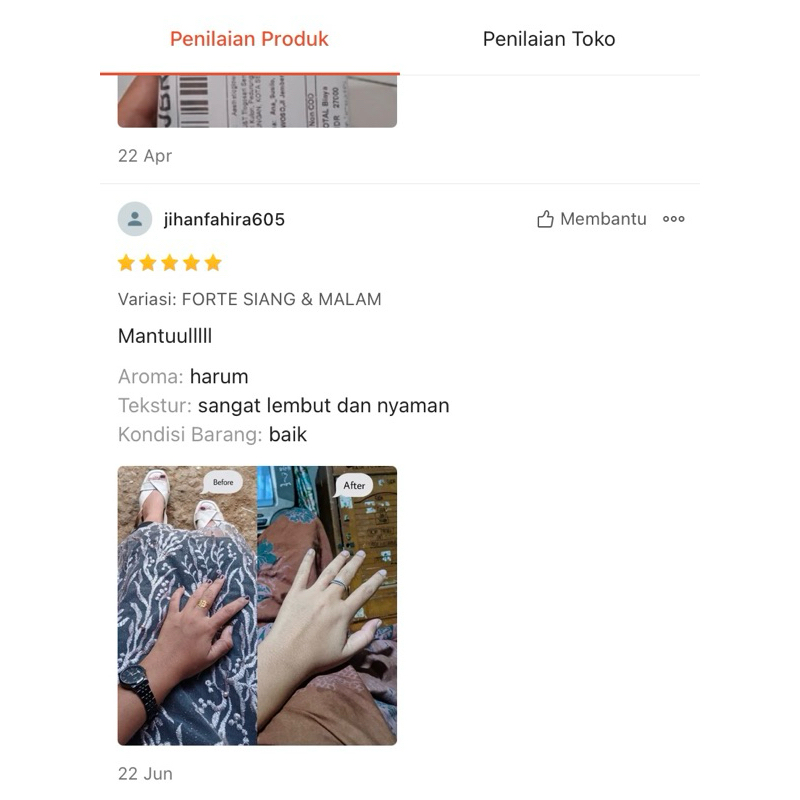Open the jihanfahira605 username link
The image size is (800, 800).
(224, 219)
